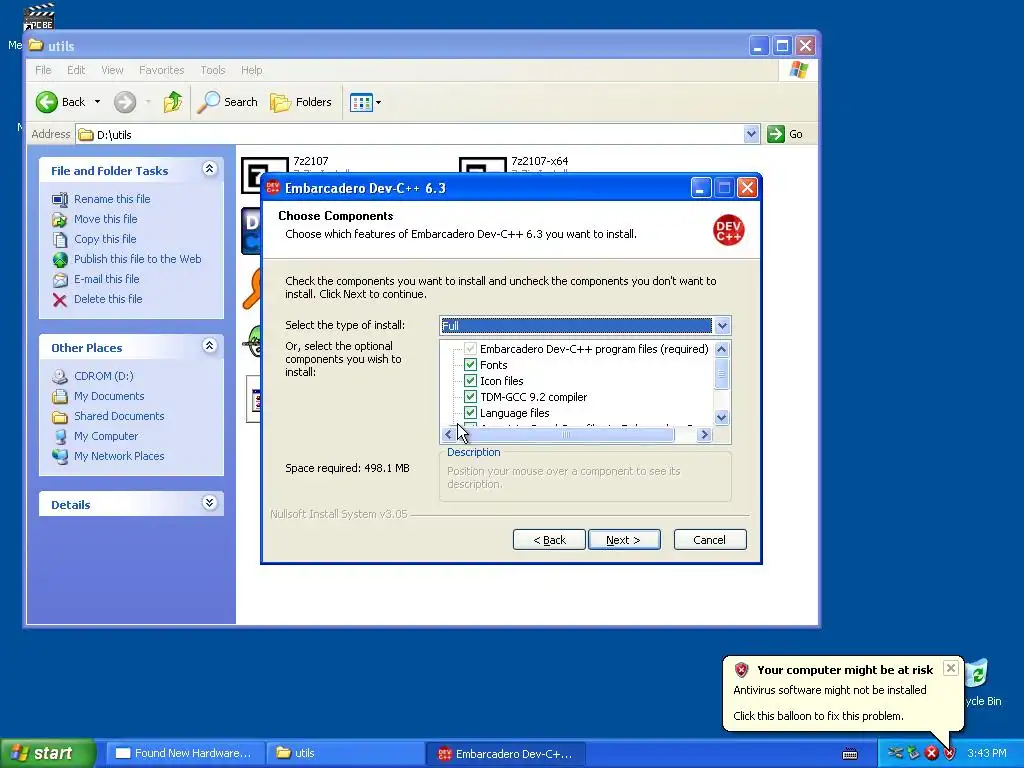The image size is (1024, 768).
Task: Click the Start button
Action: (46, 753)
